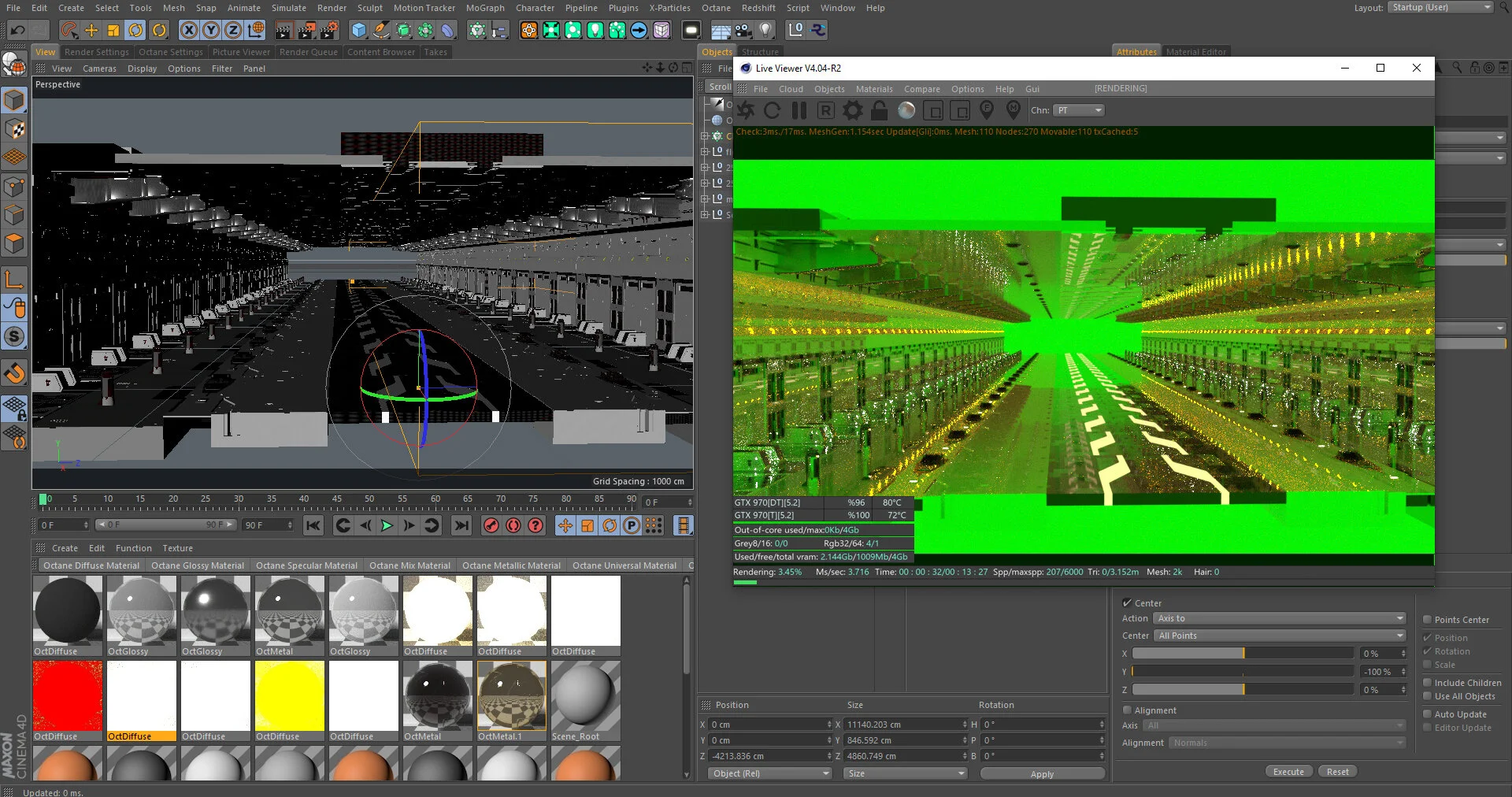Screen dimensions: 1512x797
Task: Open the Cameras menu in viewport
Action: tap(99, 69)
